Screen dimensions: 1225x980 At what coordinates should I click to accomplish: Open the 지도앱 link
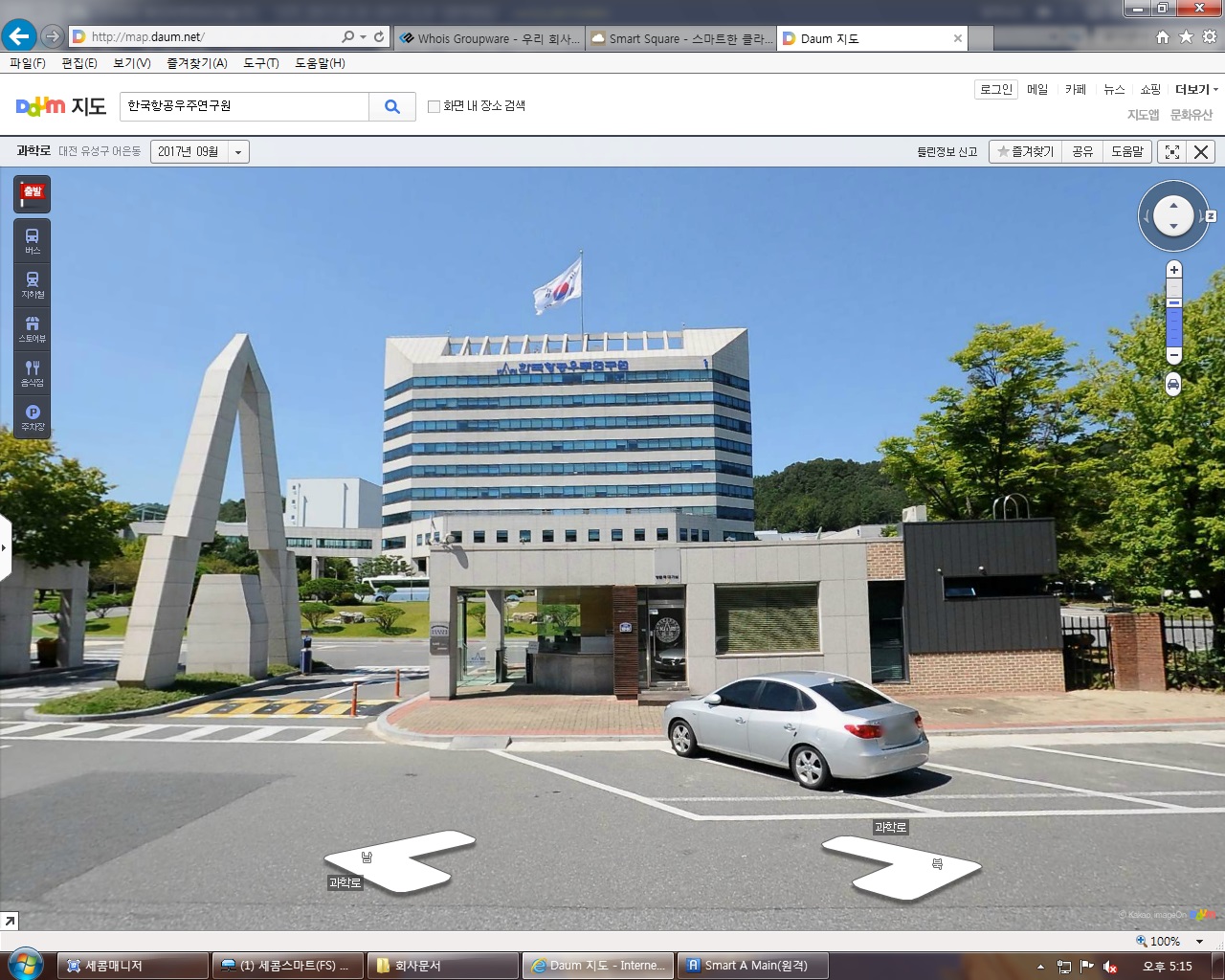(x=1143, y=115)
